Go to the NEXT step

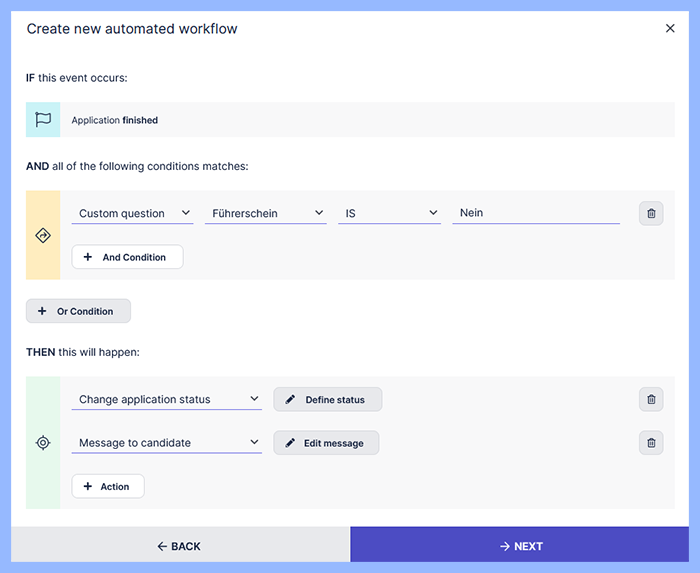520,546
